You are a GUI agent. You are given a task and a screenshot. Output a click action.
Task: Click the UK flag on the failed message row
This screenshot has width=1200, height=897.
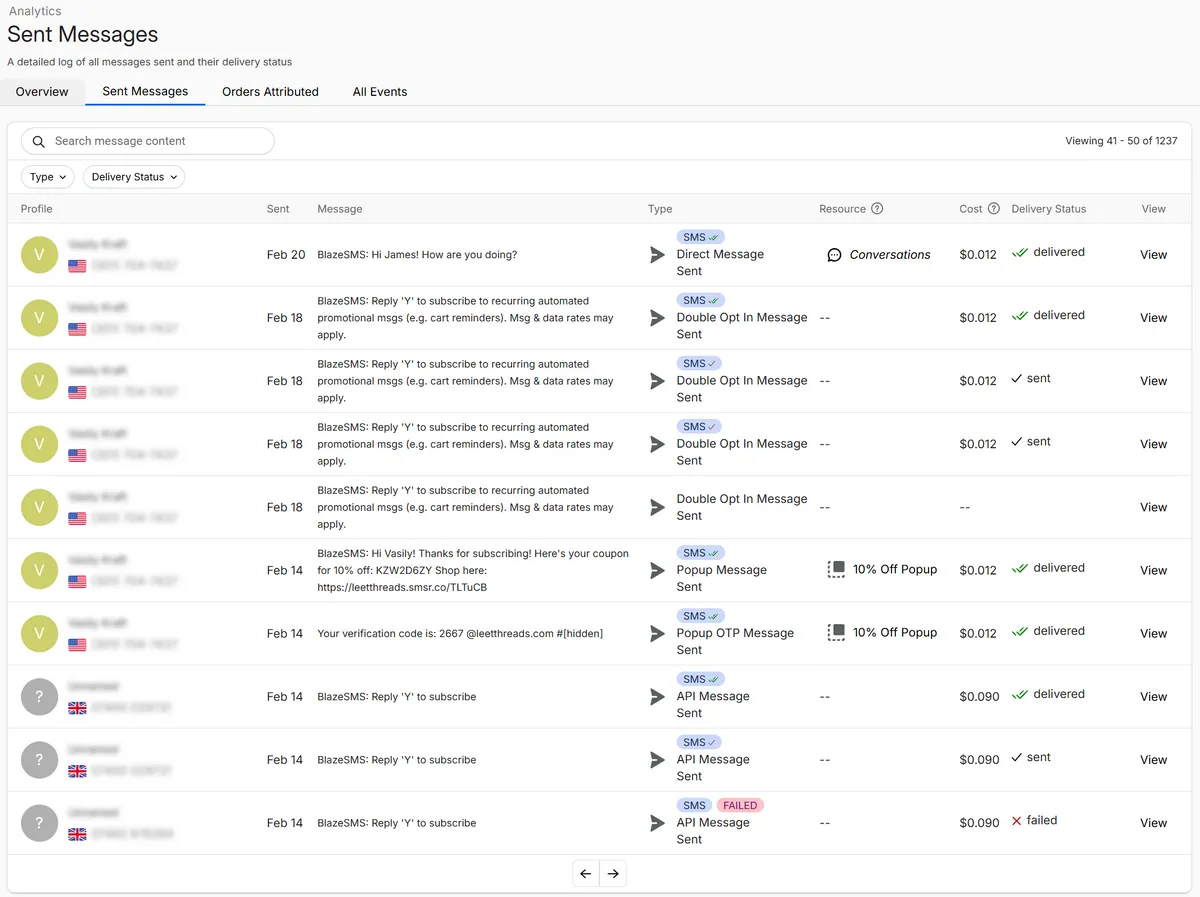coord(77,834)
